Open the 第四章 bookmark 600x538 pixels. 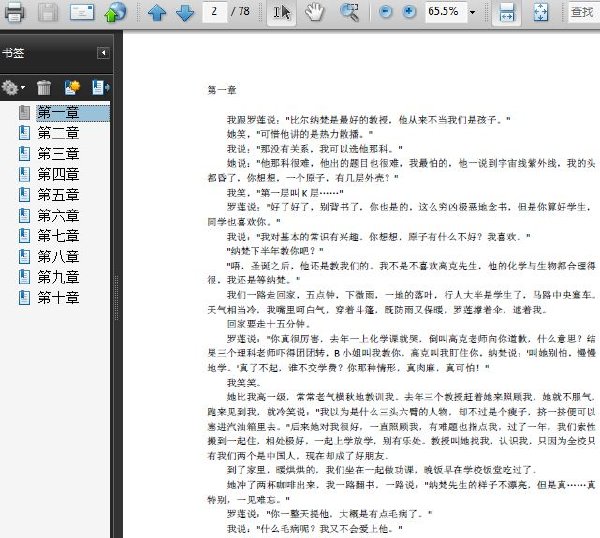58,174
